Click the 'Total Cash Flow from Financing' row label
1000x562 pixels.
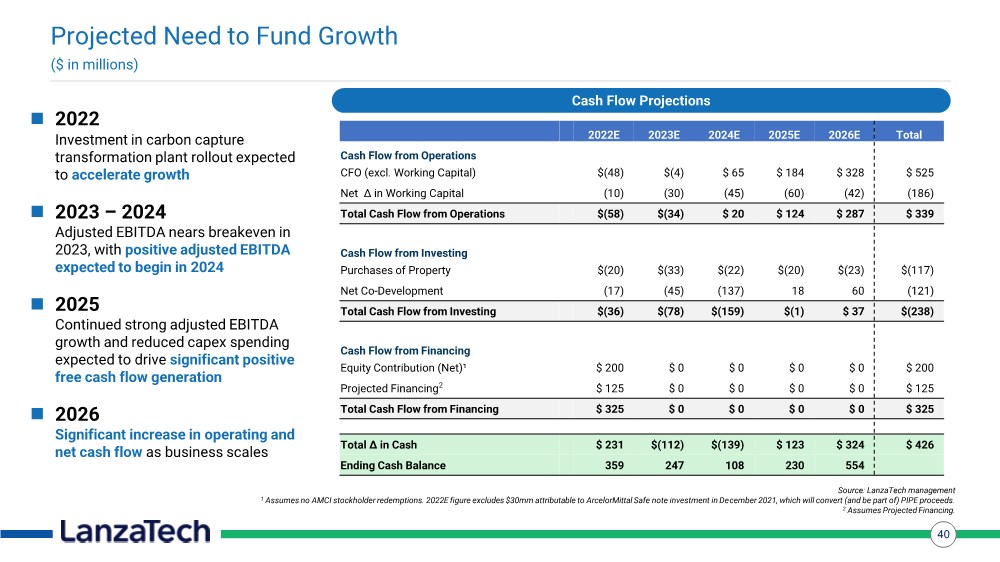point(419,409)
